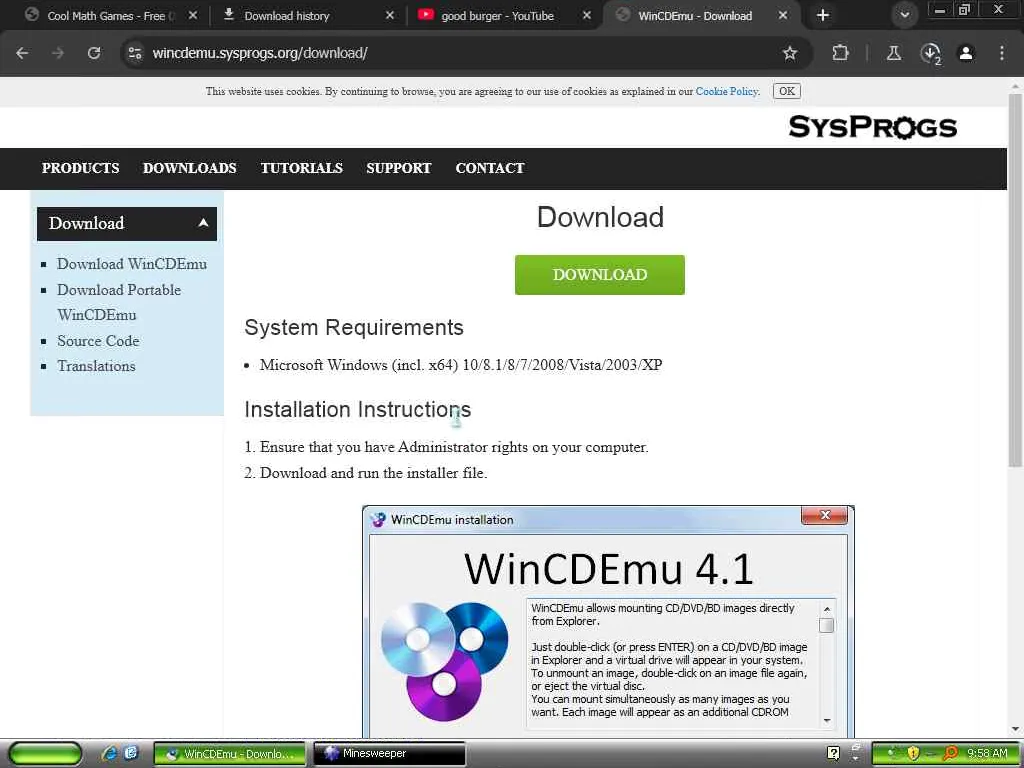The image size is (1024, 768).
Task: Launch the Internet Explorer quick launch icon
Action: 109,754
